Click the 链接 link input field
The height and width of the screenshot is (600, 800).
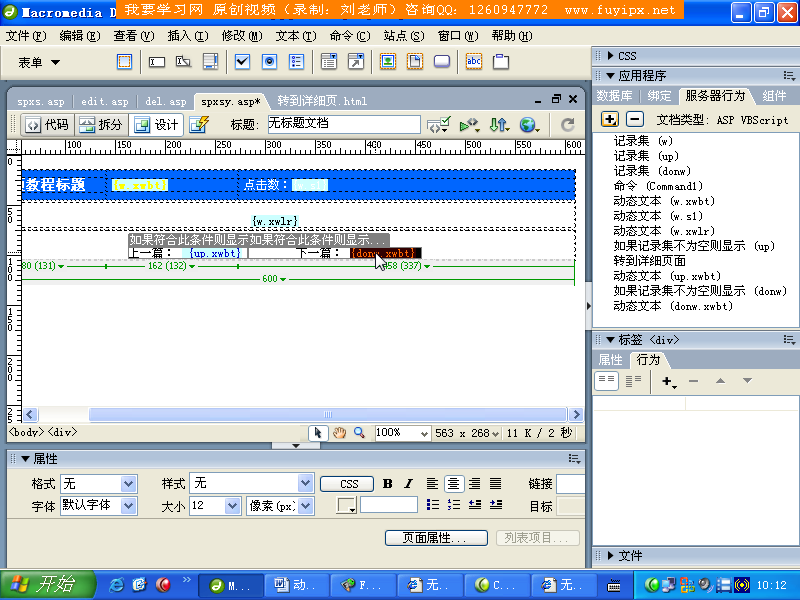pyautogui.click(x=570, y=484)
